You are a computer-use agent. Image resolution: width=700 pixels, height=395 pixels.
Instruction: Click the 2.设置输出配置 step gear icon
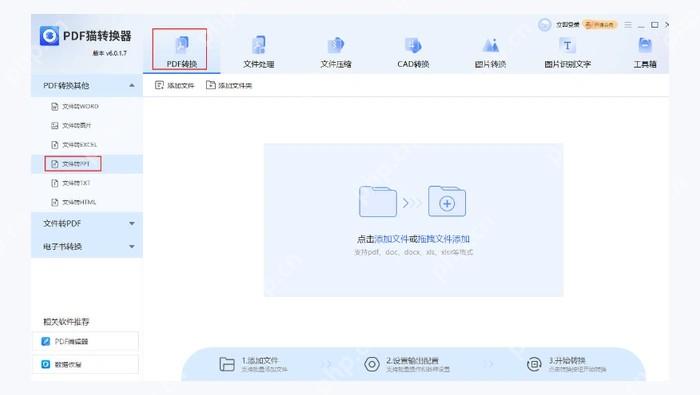tap(371, 364)
